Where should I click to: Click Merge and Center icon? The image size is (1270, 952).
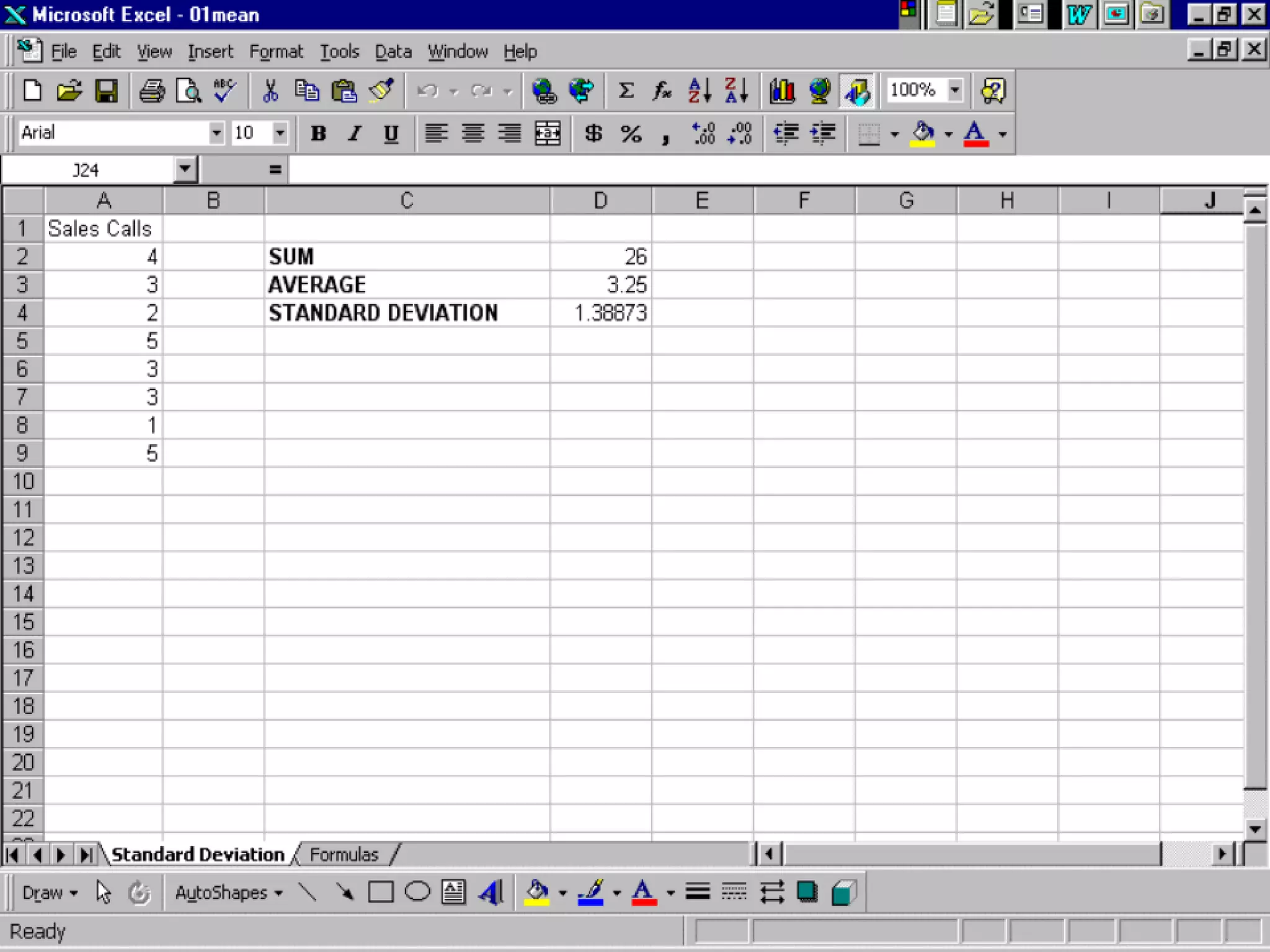[547, 133]
